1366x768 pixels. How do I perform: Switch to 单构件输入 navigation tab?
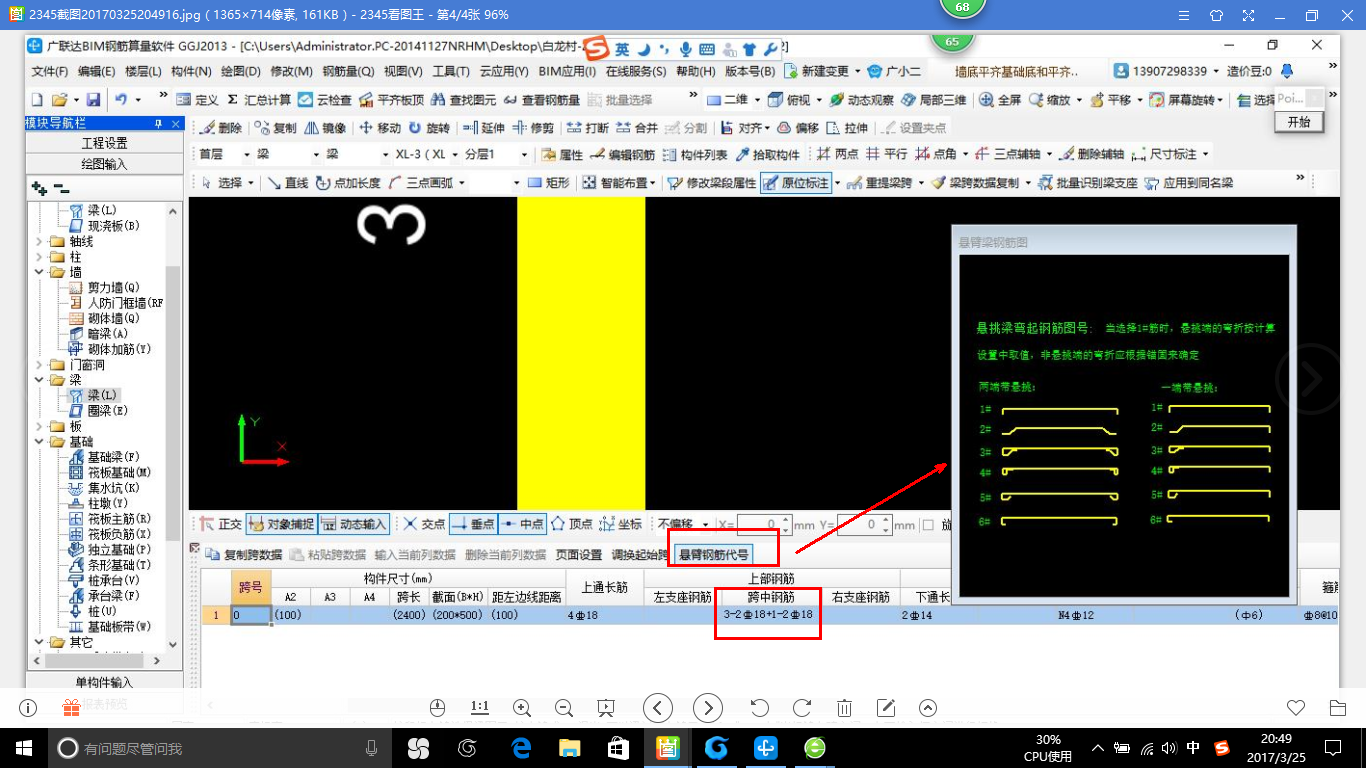point(104,682)
